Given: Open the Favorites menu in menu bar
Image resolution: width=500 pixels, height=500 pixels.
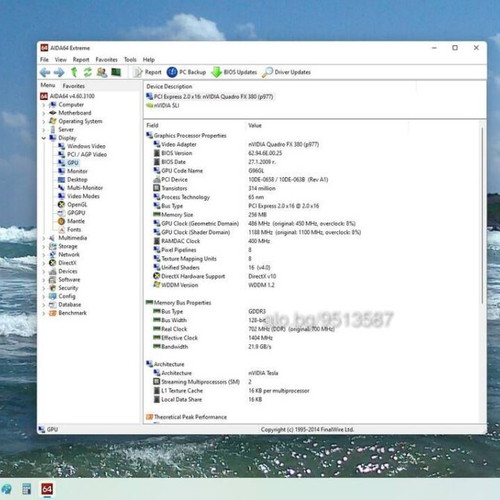Looking at the screenshot, I should [x=106, y=60].
